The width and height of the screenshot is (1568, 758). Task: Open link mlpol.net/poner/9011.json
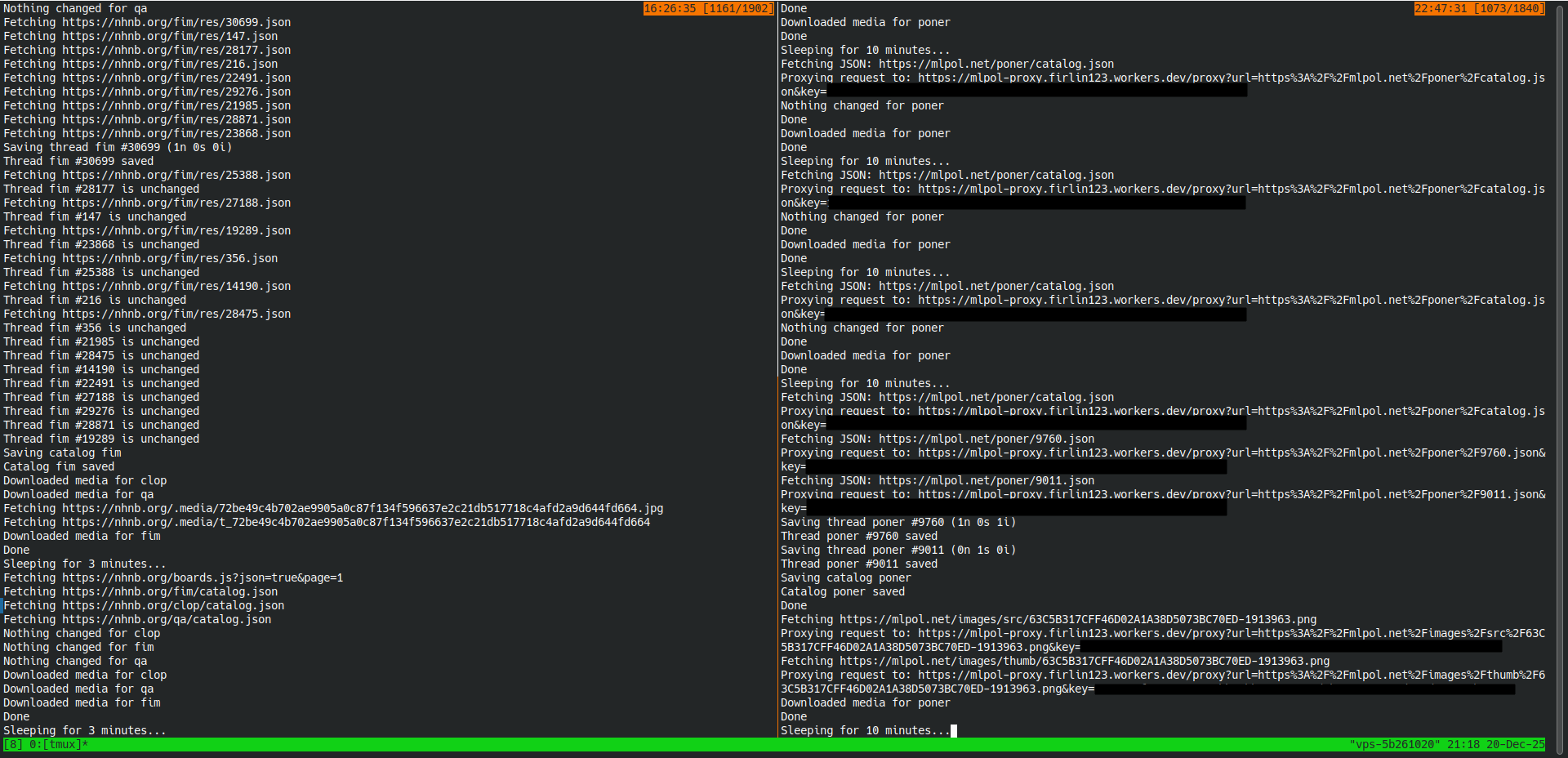coord(987,480)
